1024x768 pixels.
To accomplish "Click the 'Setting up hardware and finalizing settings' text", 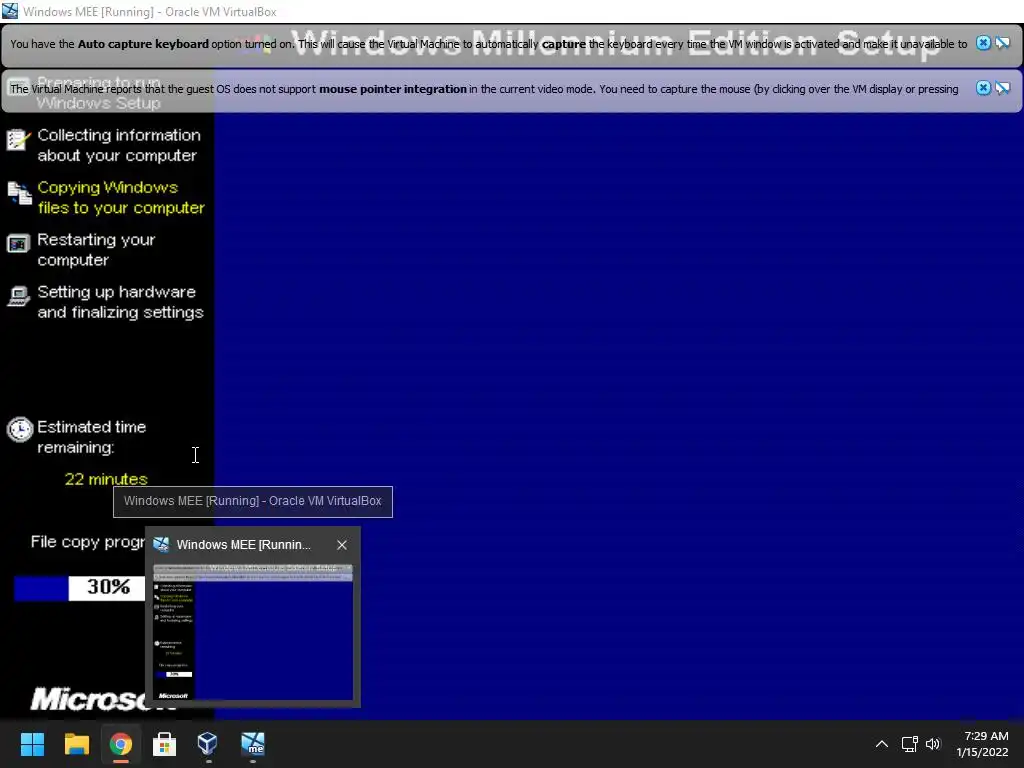I will pyautogui.click(x=120, y=302).
